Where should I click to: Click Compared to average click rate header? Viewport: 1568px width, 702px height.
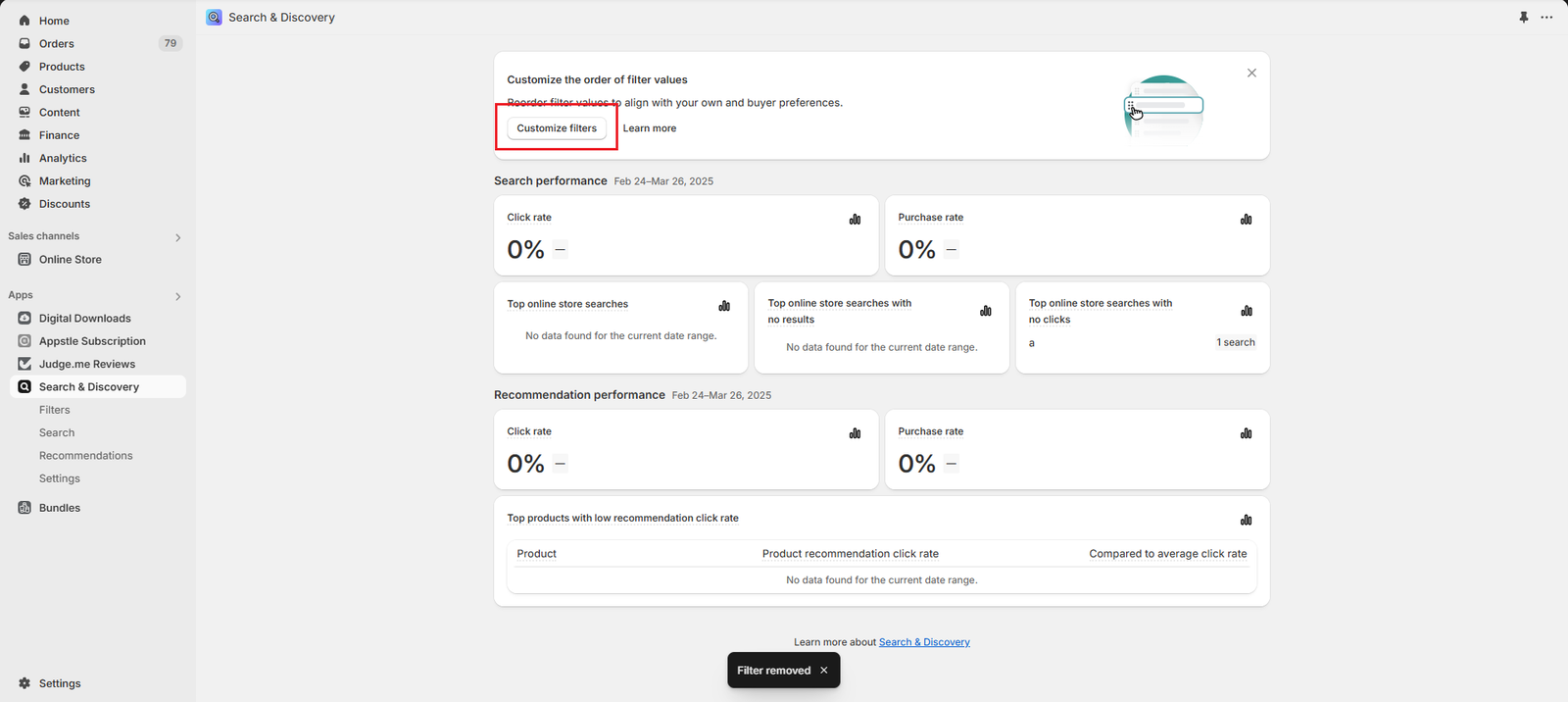pos(1168,554)
